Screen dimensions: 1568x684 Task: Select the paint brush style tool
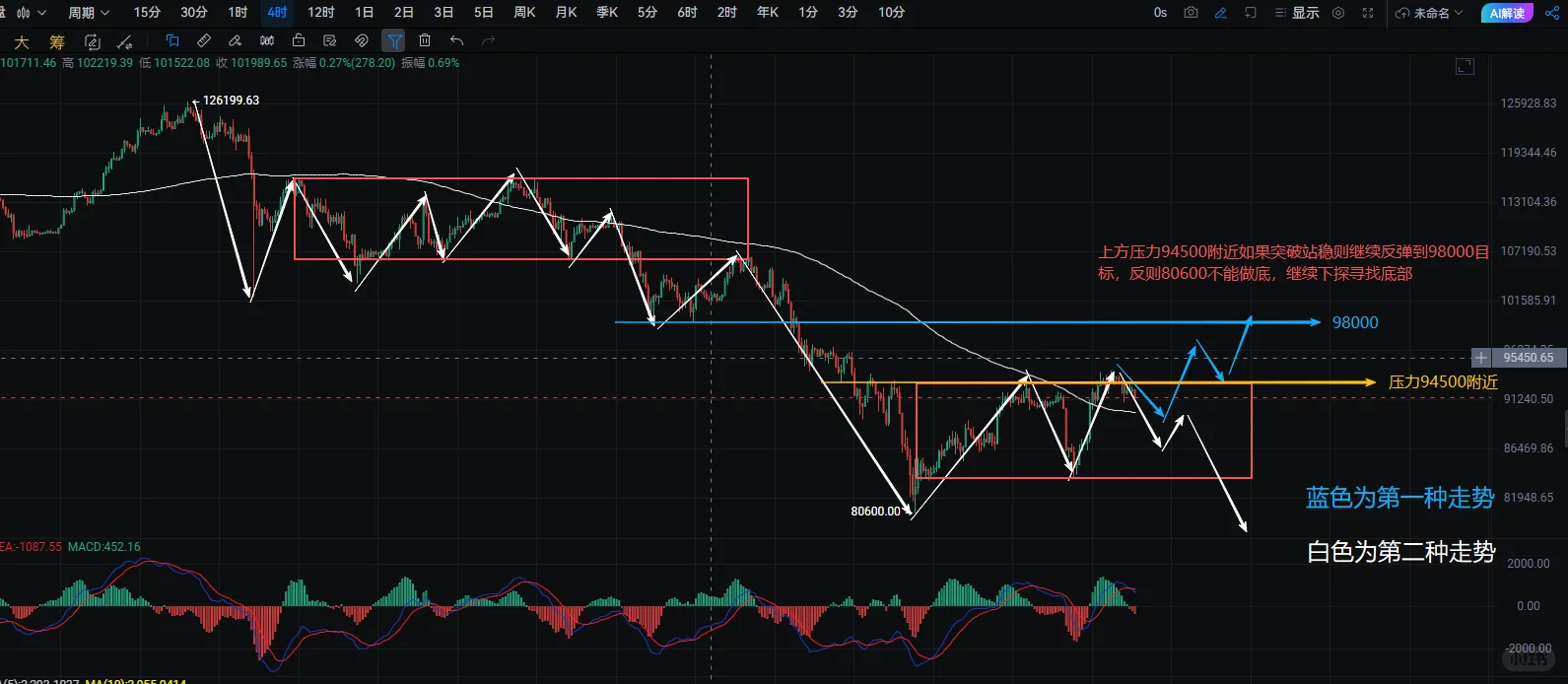236,40
